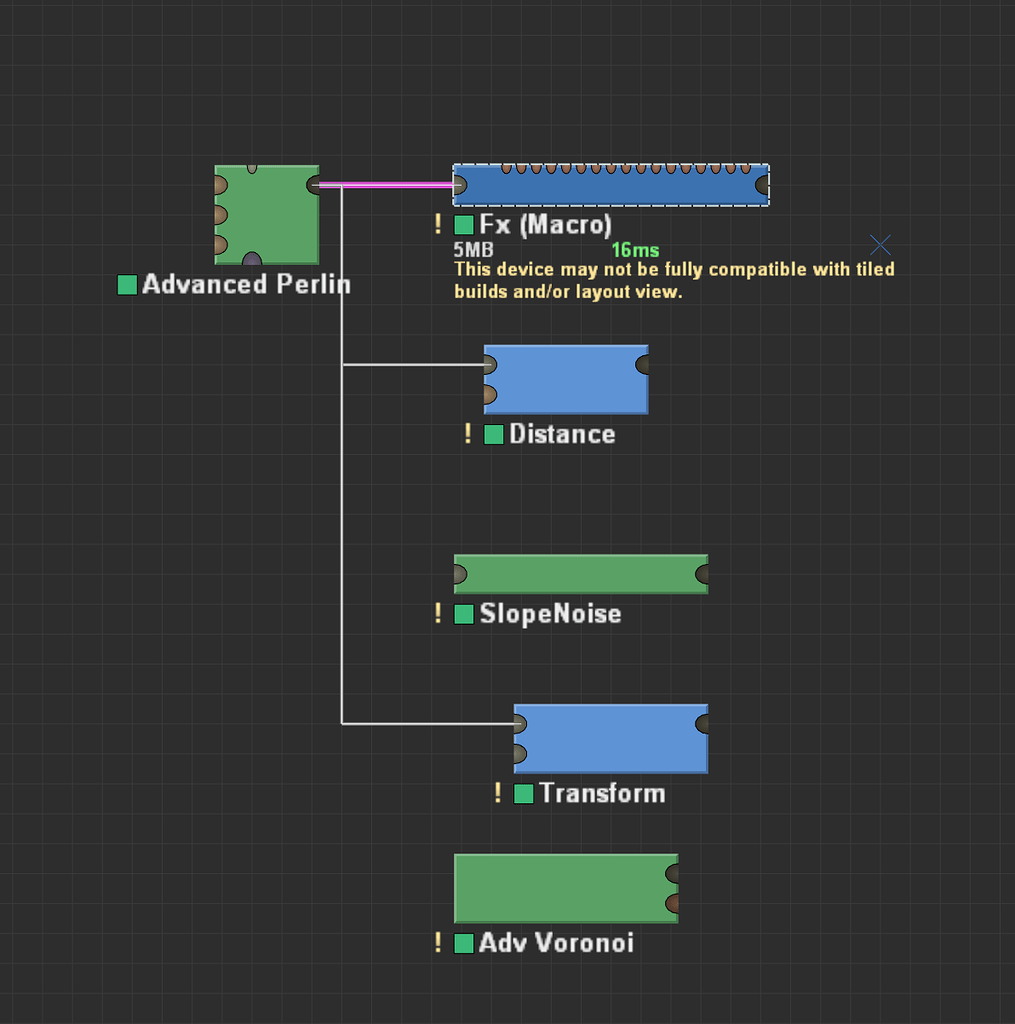Screen dimensions: 1015x1024
Task: Click the exclamation icon next to the Distance device
Action: point(467,435)
